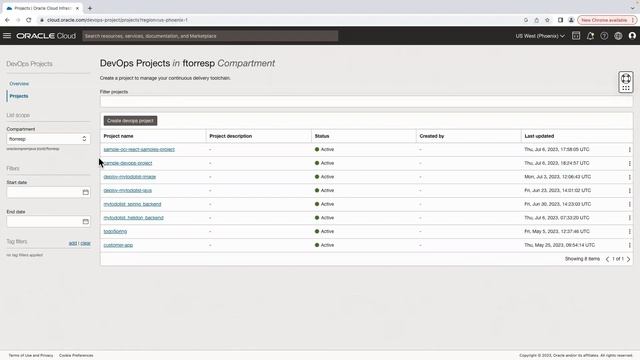Open actions menu for mytodolist_spring_backend row
640x360 pixels.
629,204
